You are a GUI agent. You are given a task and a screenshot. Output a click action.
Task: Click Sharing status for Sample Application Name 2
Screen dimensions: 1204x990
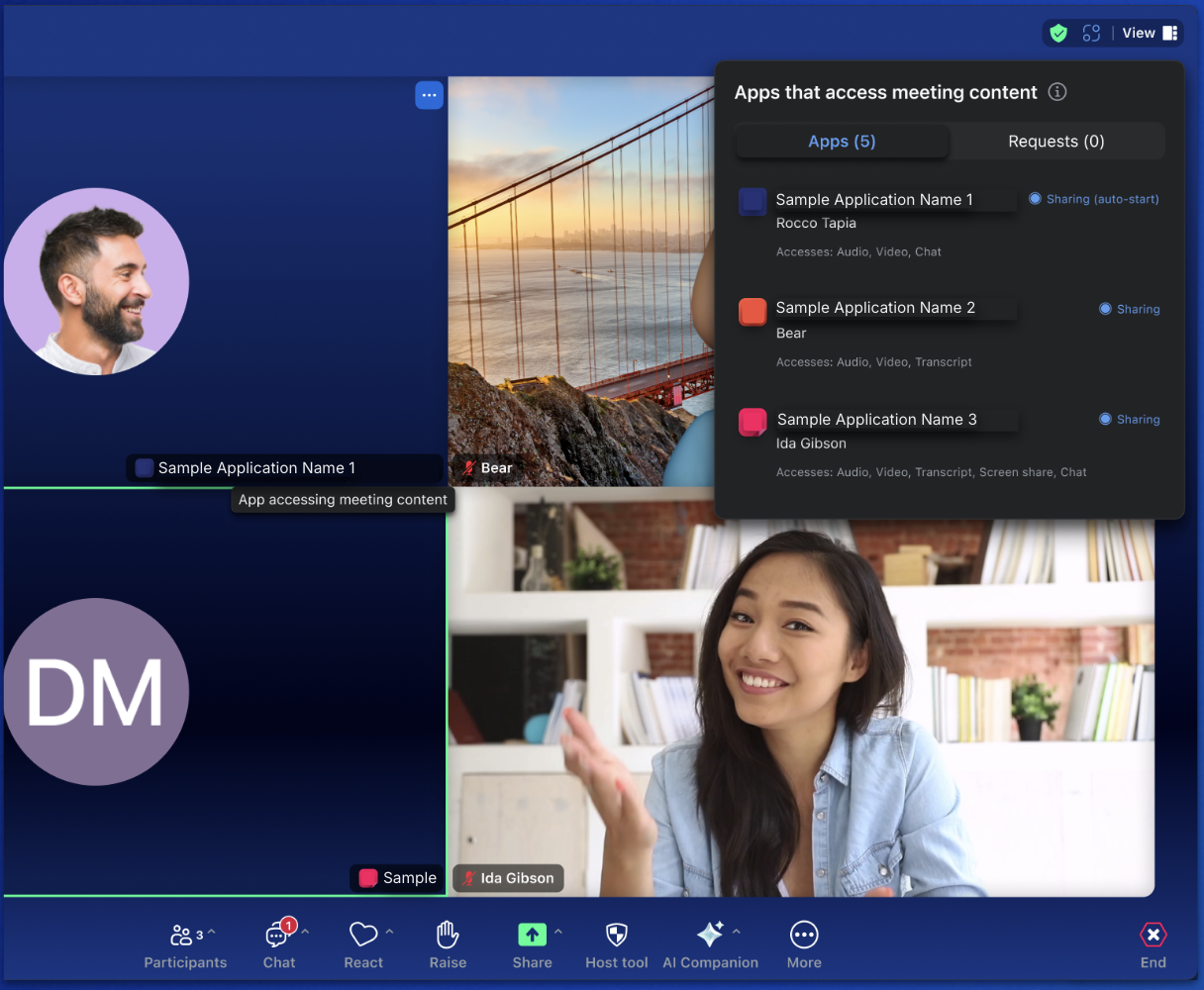1130,309
